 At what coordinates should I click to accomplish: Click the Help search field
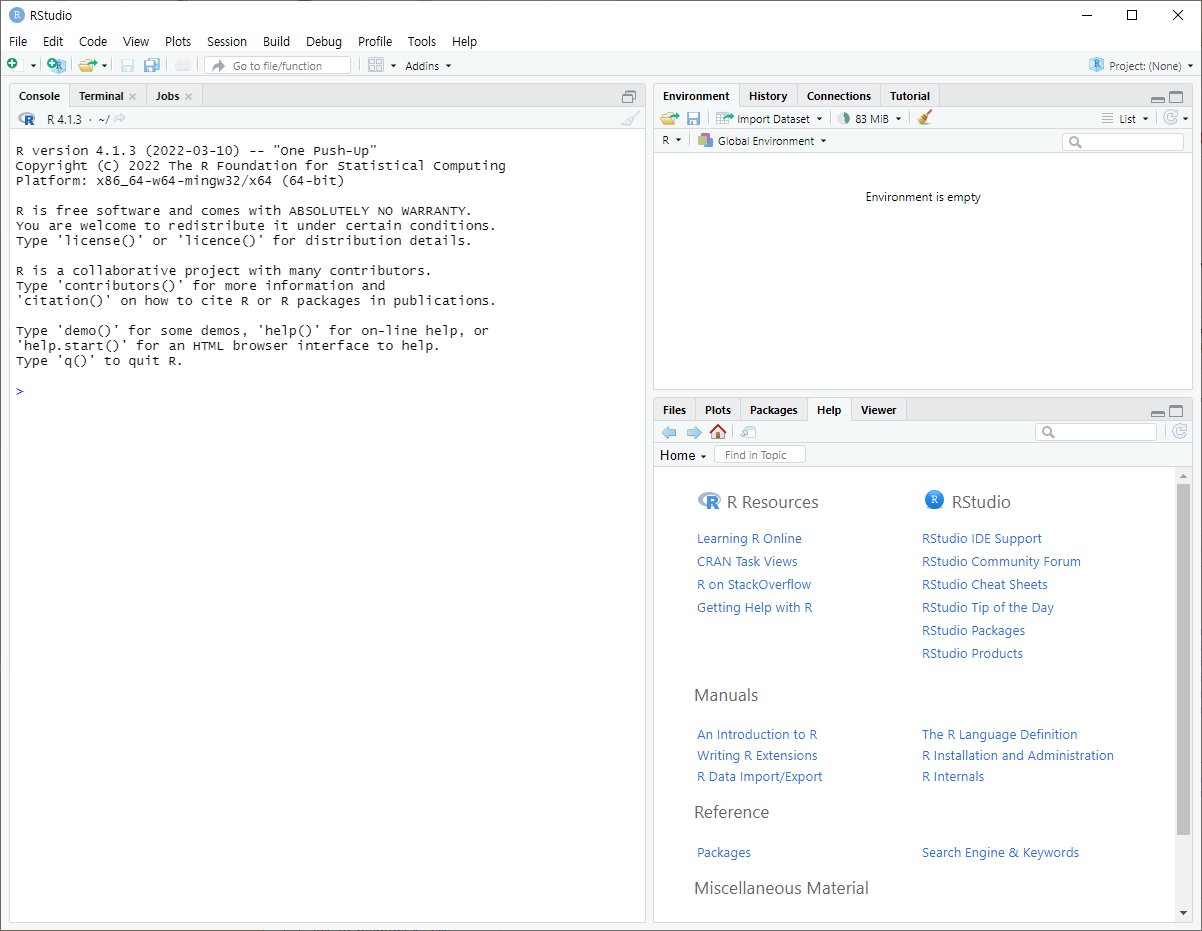[x=1096, y=432]
